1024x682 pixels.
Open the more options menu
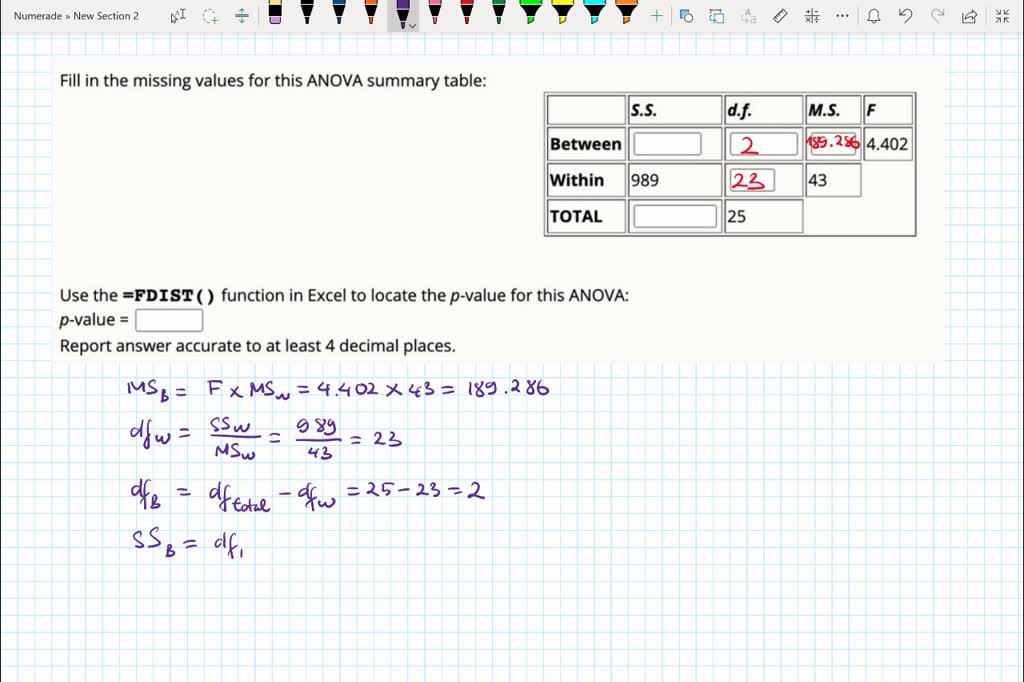(x=841, y=15)
